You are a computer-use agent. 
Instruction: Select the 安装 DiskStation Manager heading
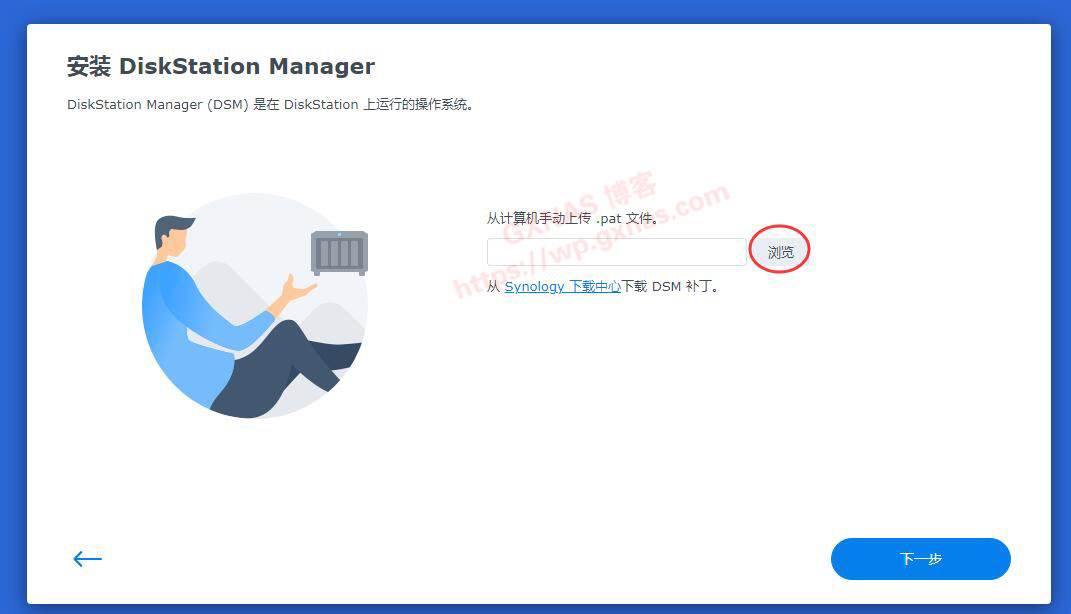pyautogui.click(x=221, y=66)
